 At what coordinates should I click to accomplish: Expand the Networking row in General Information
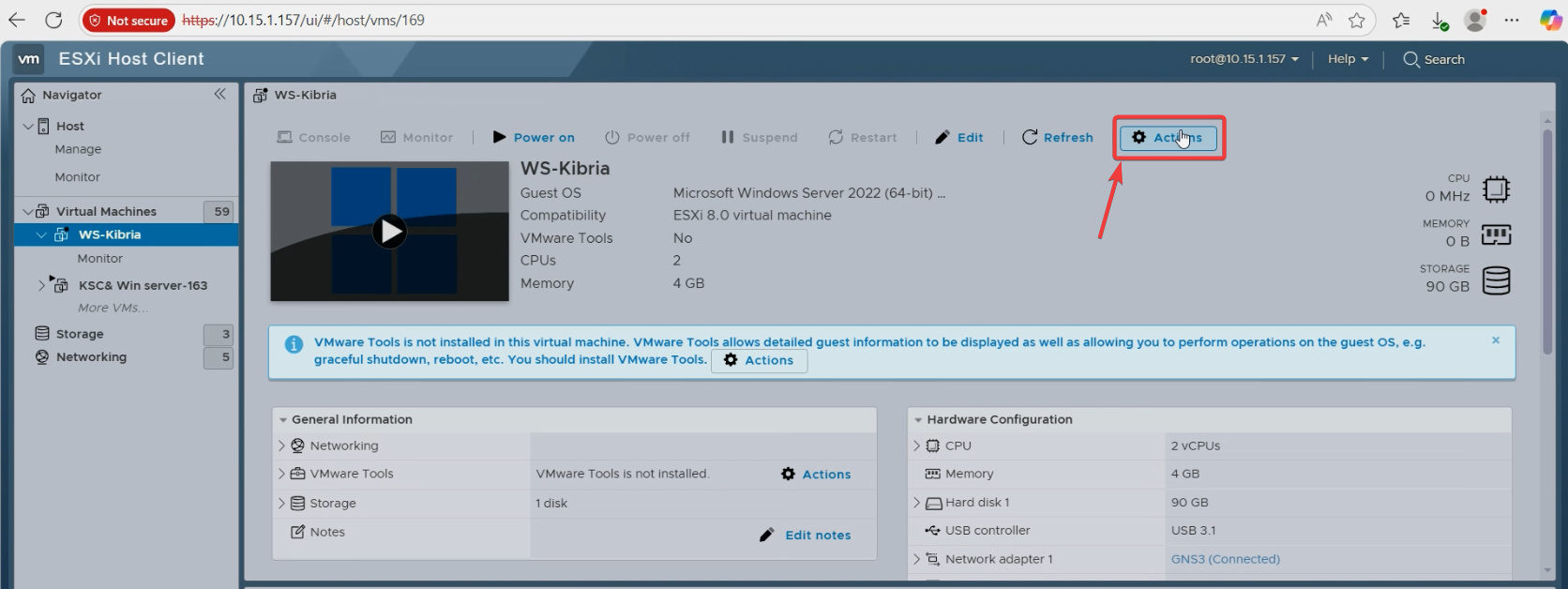281,446
